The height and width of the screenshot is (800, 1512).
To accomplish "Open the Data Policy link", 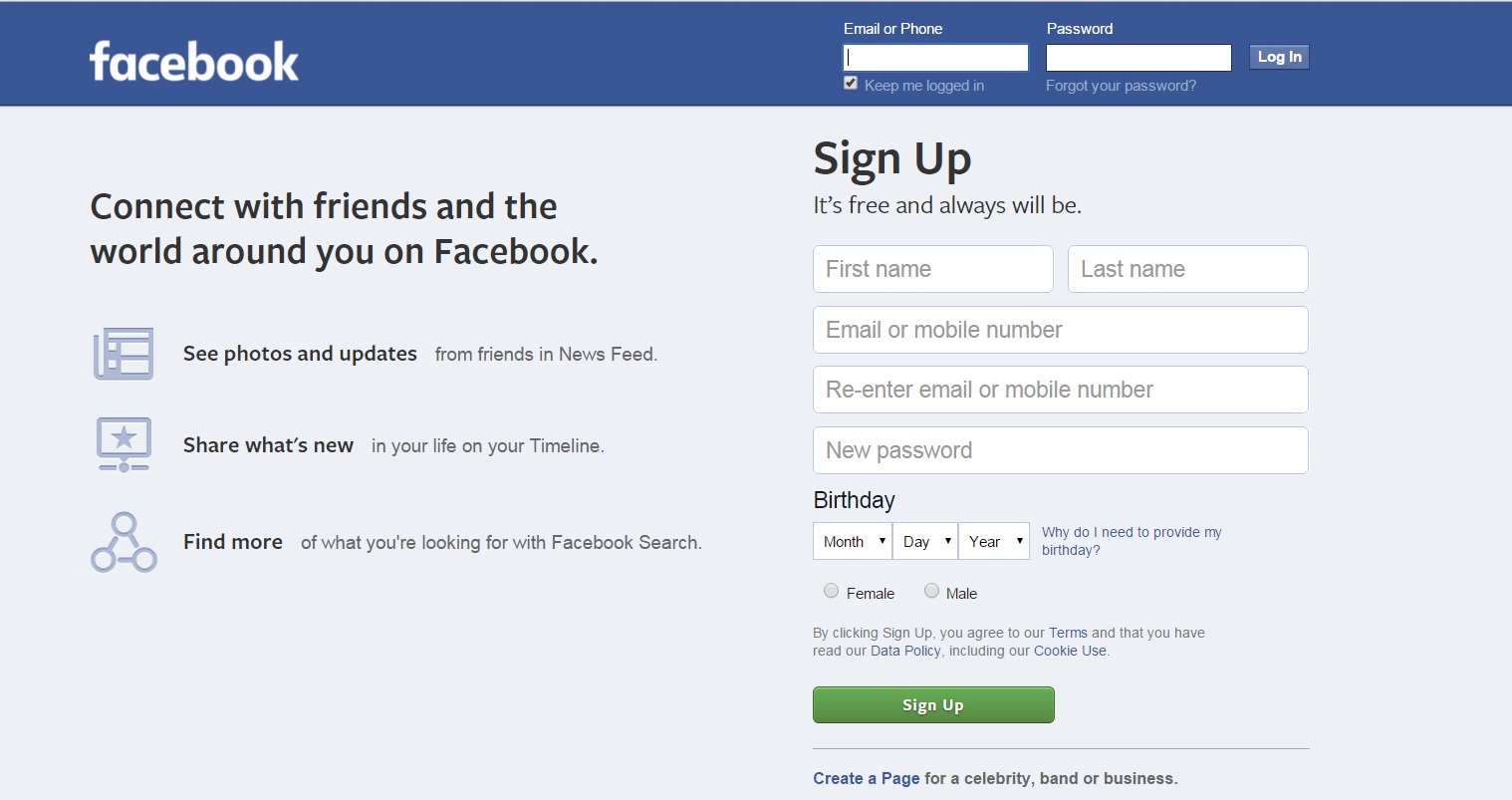I will click(905, 651).
